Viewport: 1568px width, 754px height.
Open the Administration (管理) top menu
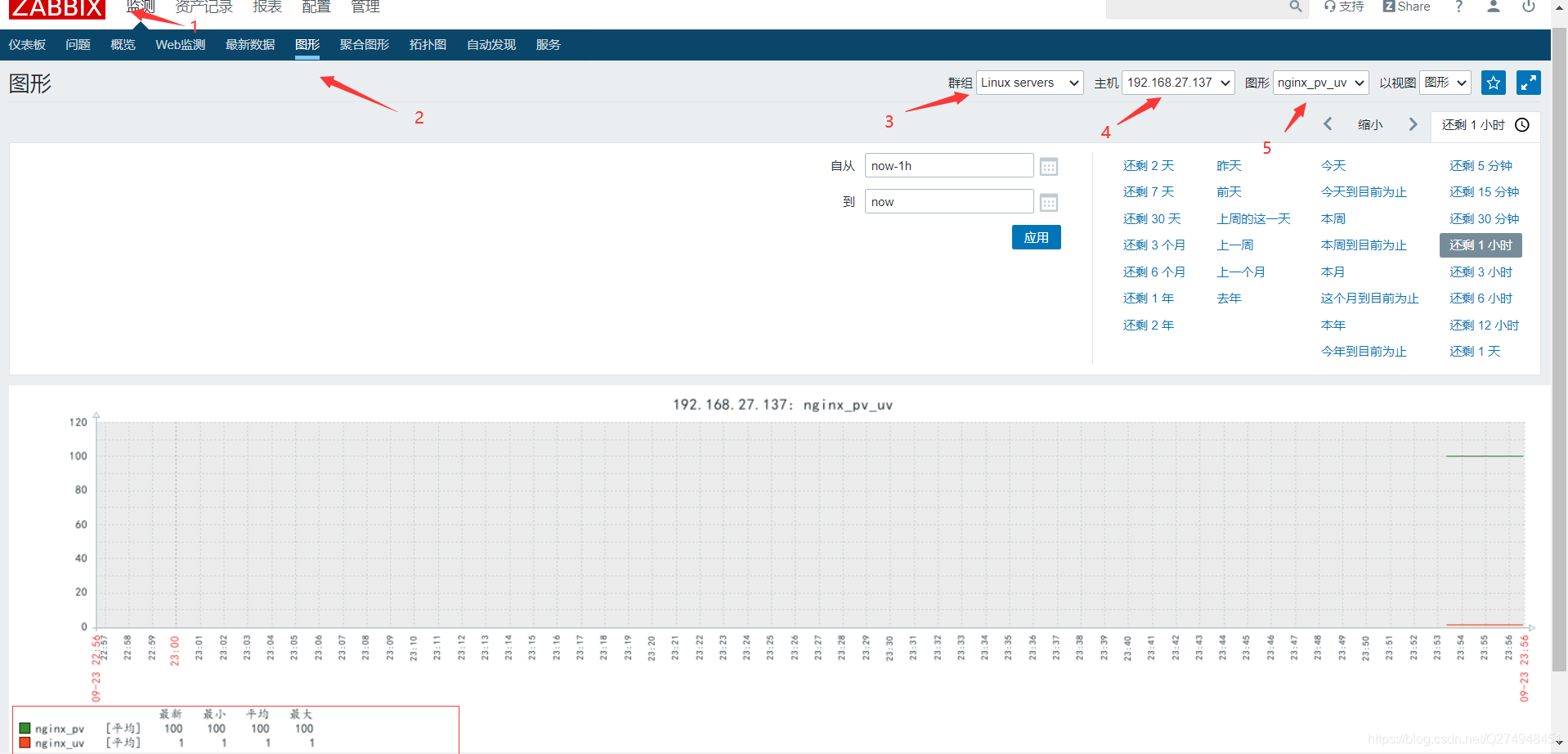(x=365, y=7)
